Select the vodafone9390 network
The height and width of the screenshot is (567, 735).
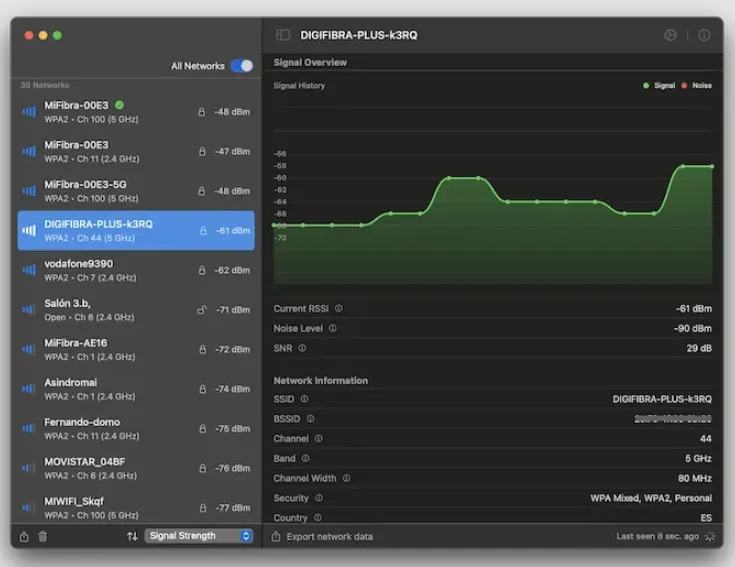136,270
